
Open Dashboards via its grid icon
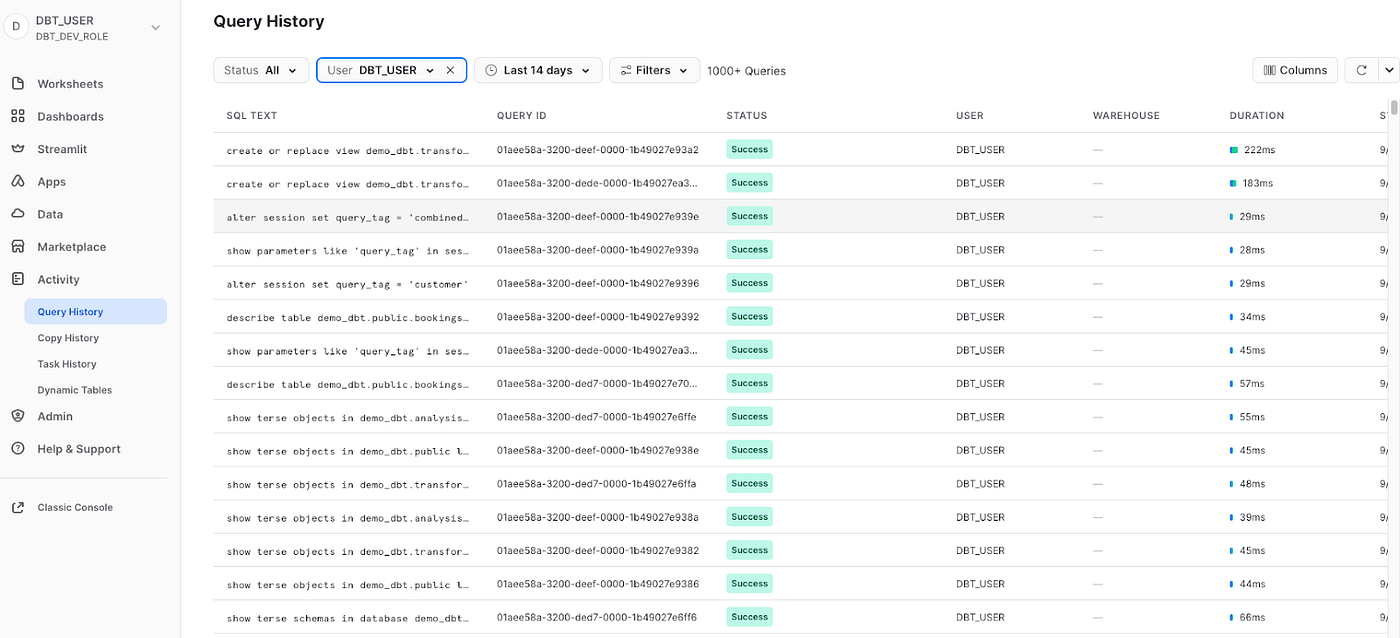[17, 116]
